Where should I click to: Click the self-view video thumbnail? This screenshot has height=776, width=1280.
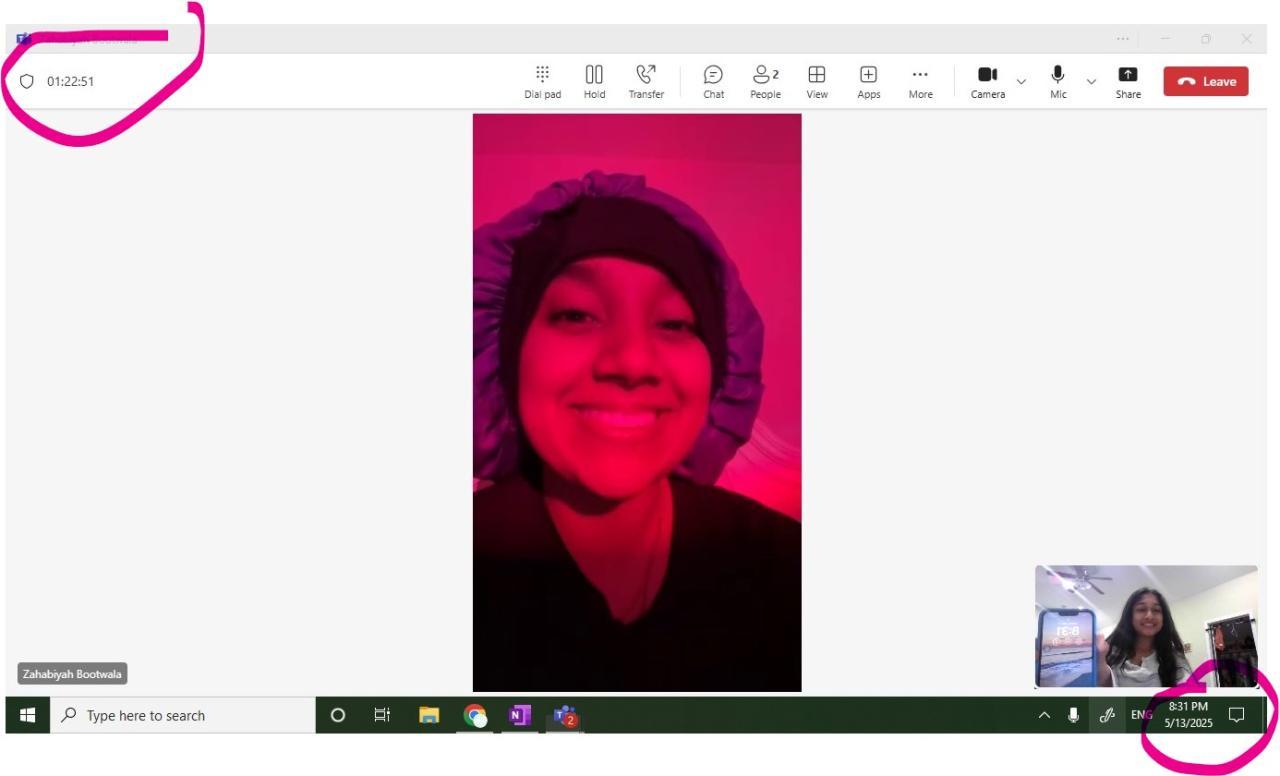click(1146, 626)
